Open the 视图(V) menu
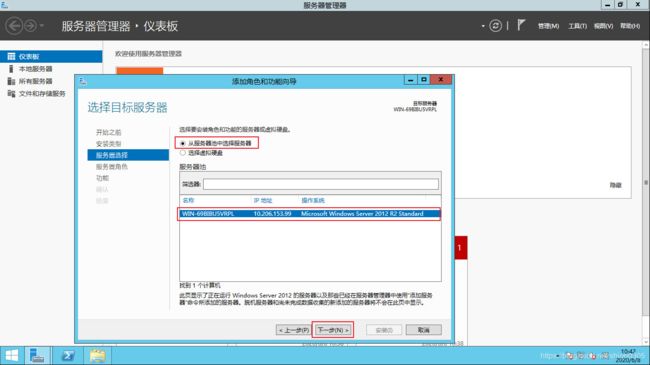 pos(603,26)
